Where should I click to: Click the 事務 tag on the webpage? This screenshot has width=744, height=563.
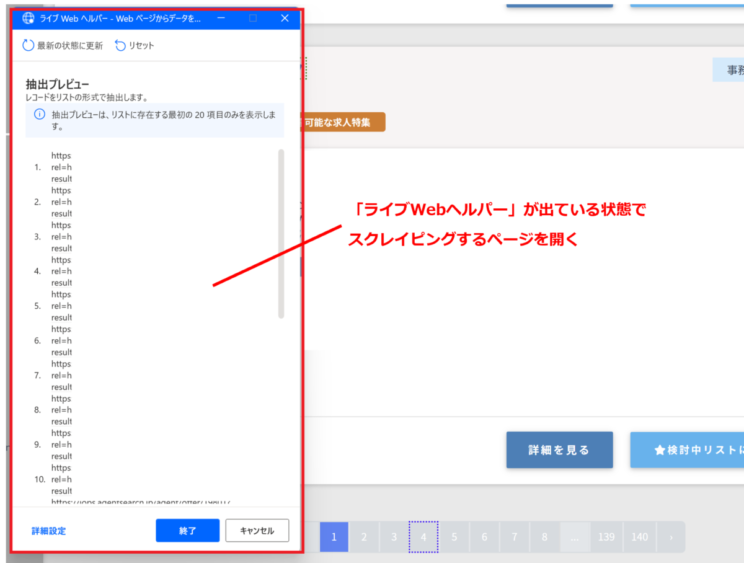click(729, 70)
